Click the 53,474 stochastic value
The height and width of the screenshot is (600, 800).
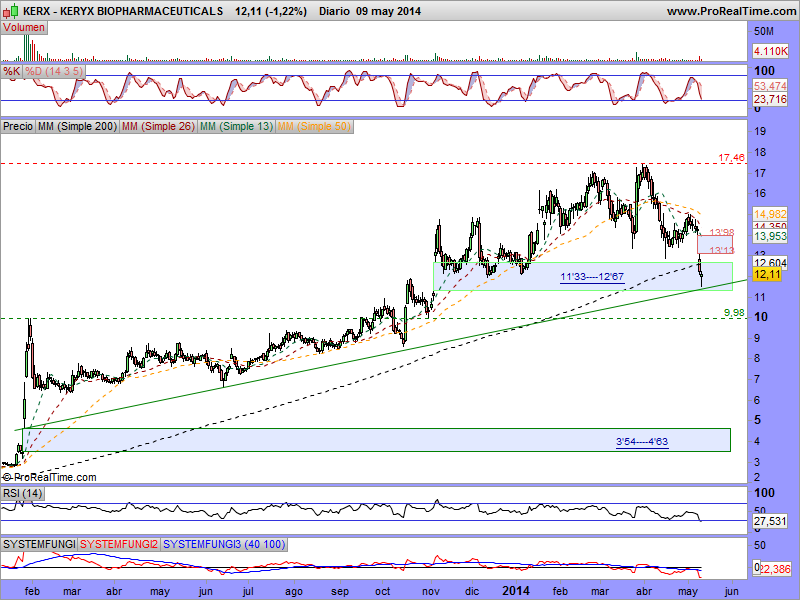770,86
